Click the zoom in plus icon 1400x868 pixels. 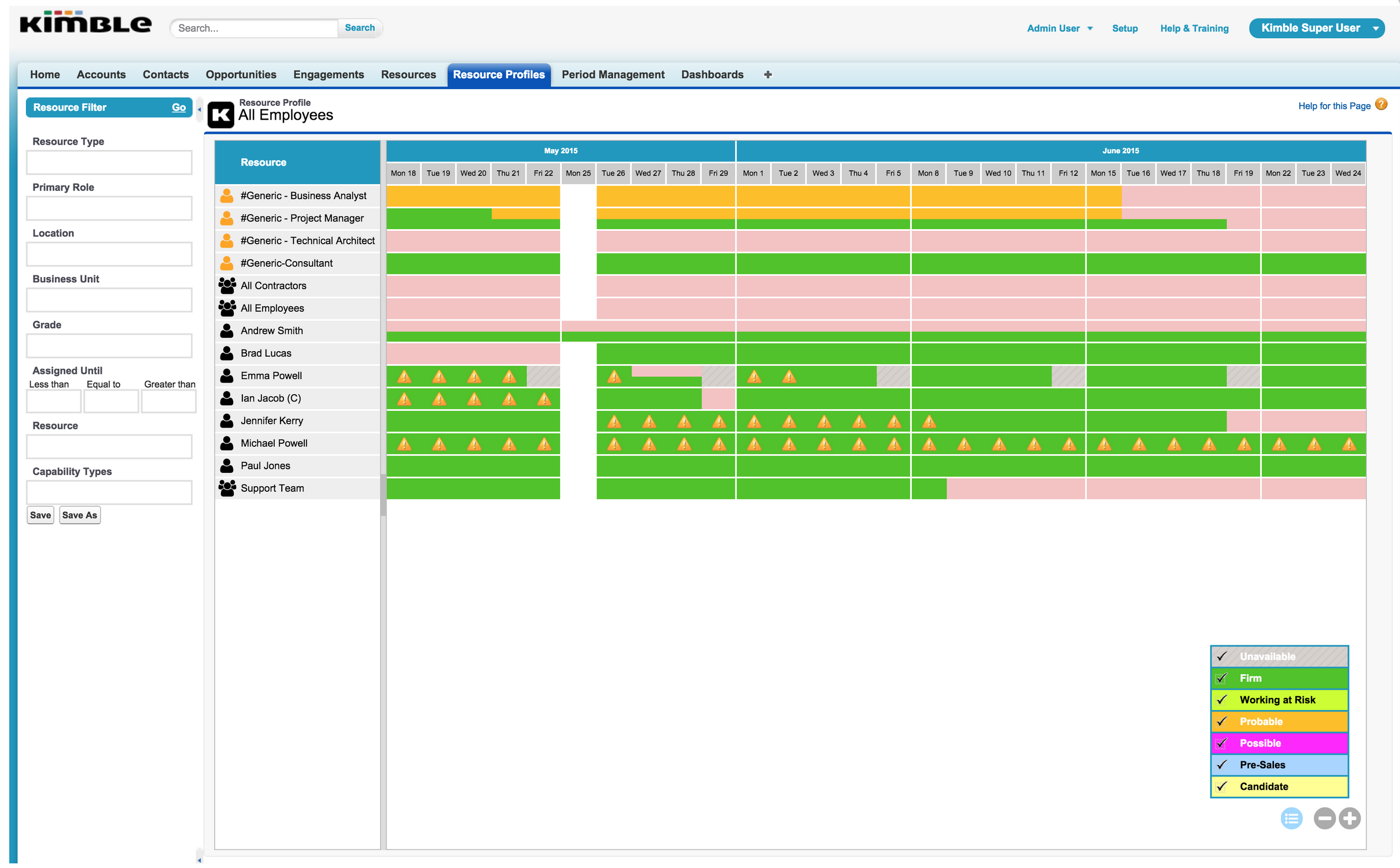pos(1349,818)
